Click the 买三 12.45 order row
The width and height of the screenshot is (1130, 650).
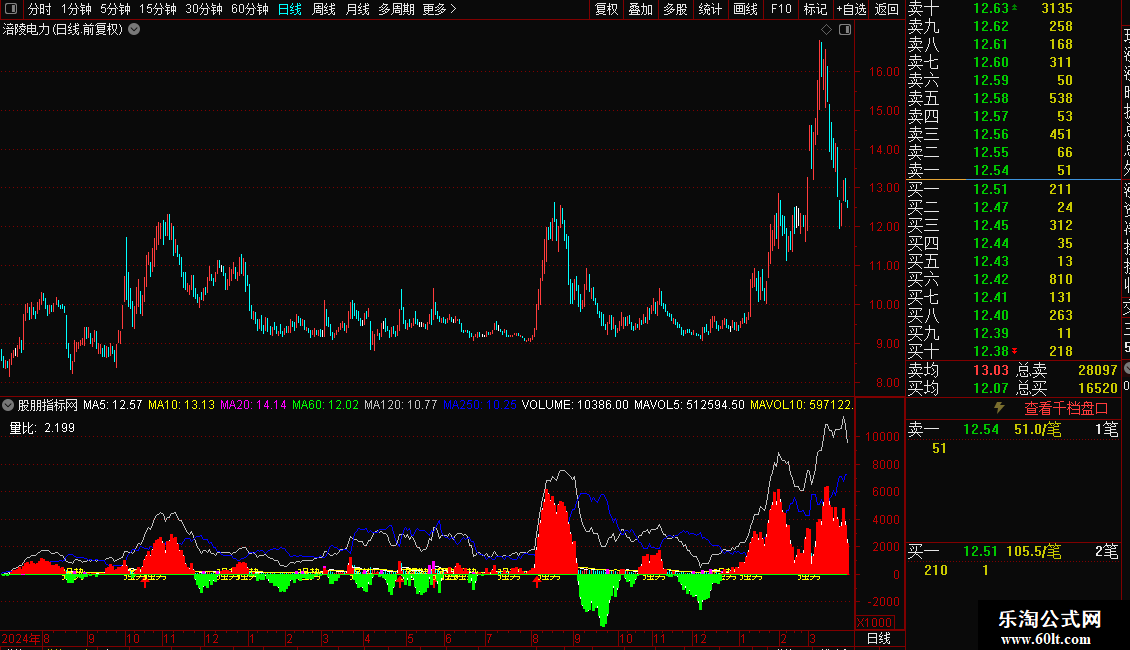click(1014, 225)
